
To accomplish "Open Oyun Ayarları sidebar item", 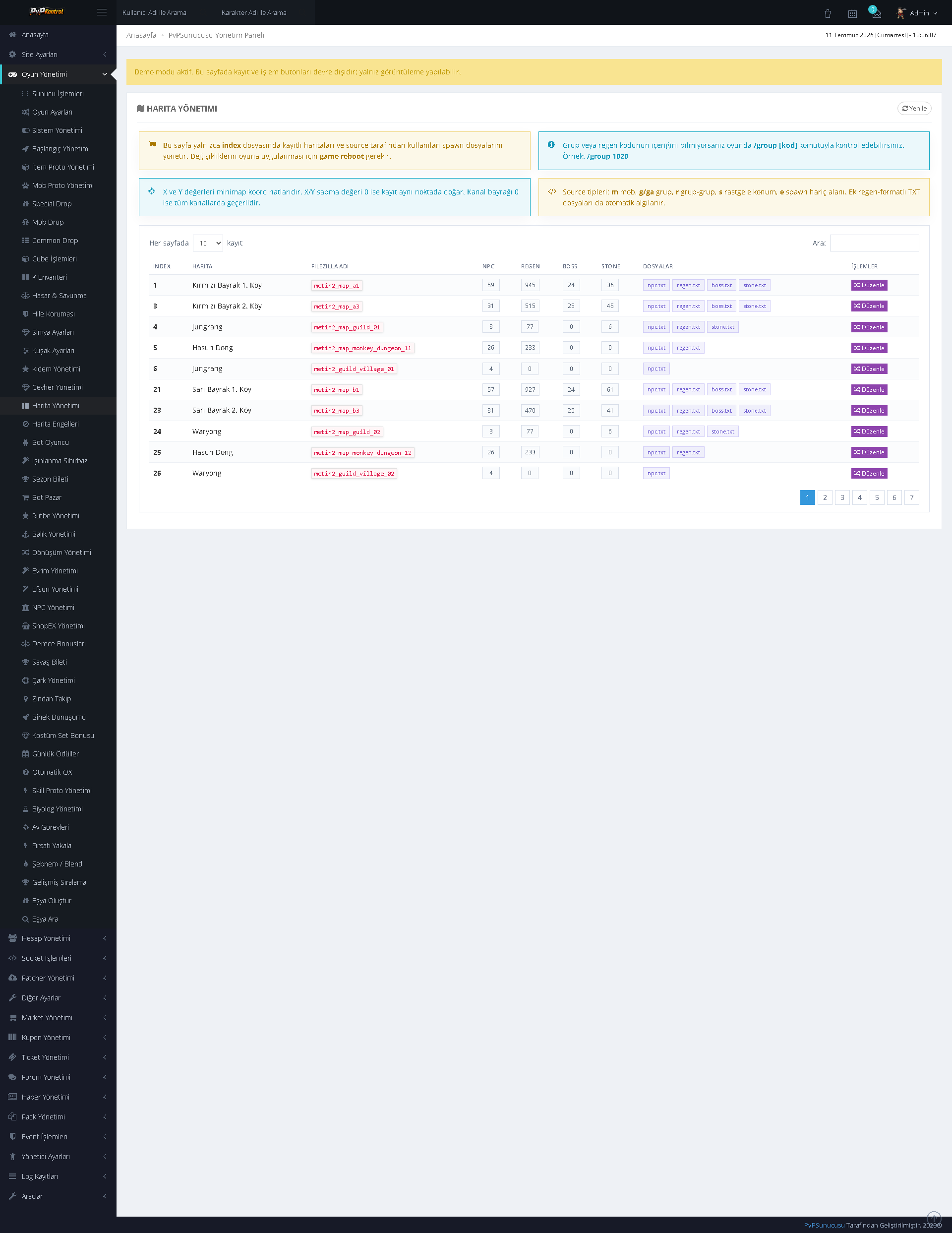I will tap(58, 113).
